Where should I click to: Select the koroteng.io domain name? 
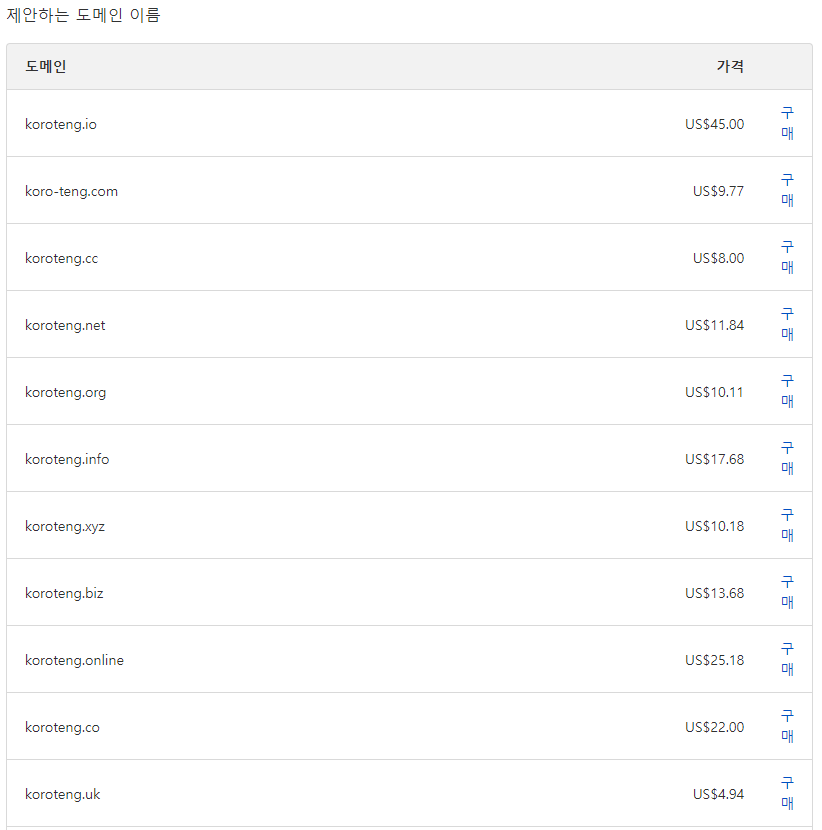point(61,124)
